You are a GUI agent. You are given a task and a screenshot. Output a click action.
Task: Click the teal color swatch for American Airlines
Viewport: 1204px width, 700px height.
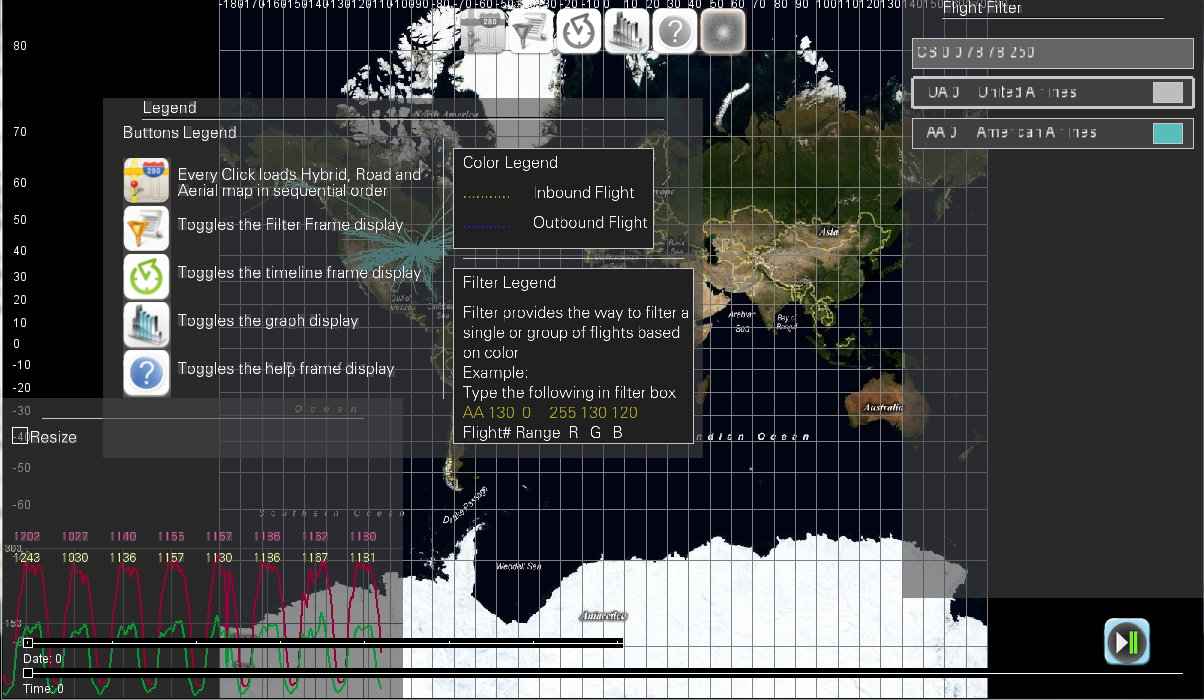pyautogui.click(x=1168, y=133)
